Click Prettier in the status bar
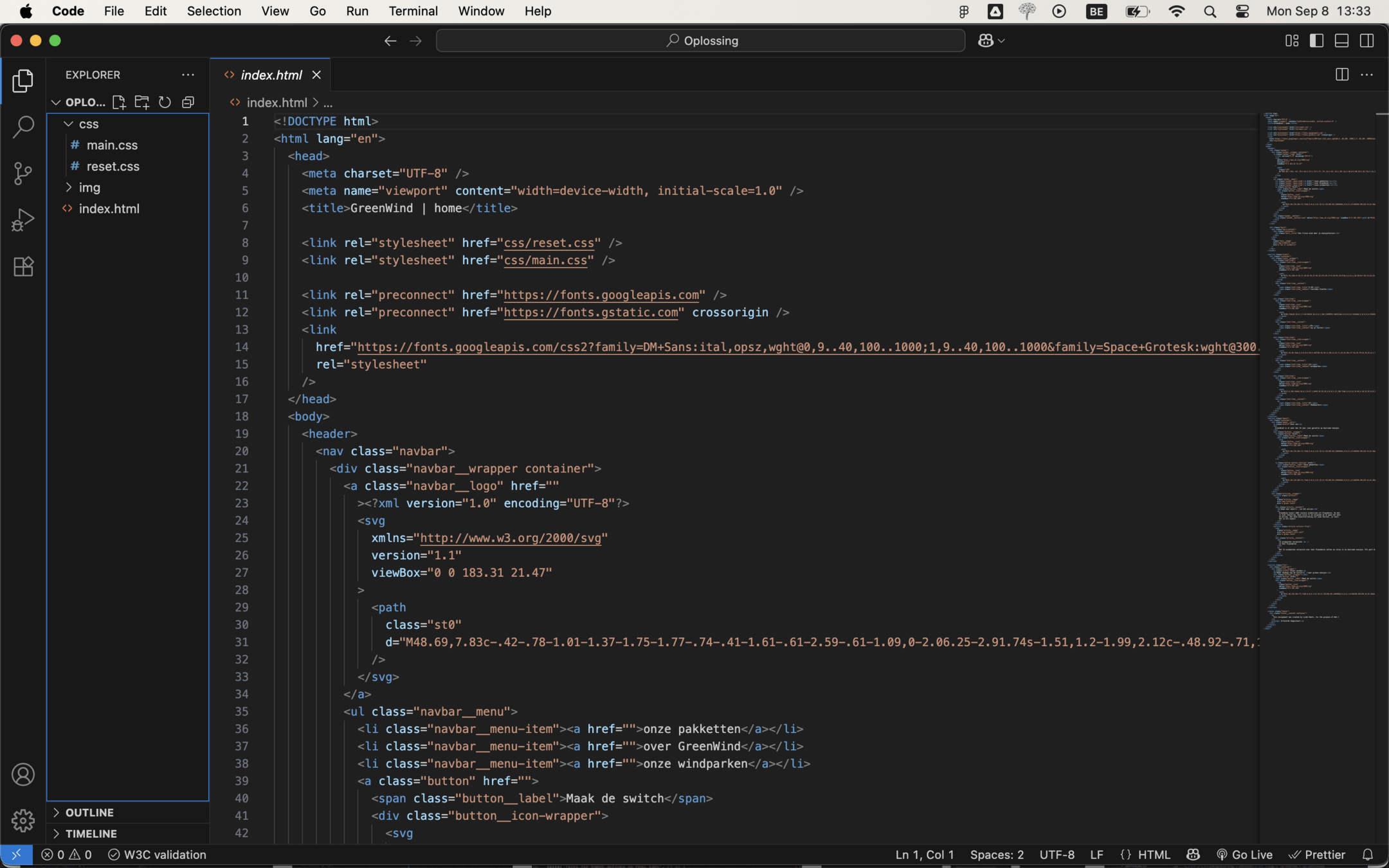Screen dimensions: 1389x868 point(1317,854)
